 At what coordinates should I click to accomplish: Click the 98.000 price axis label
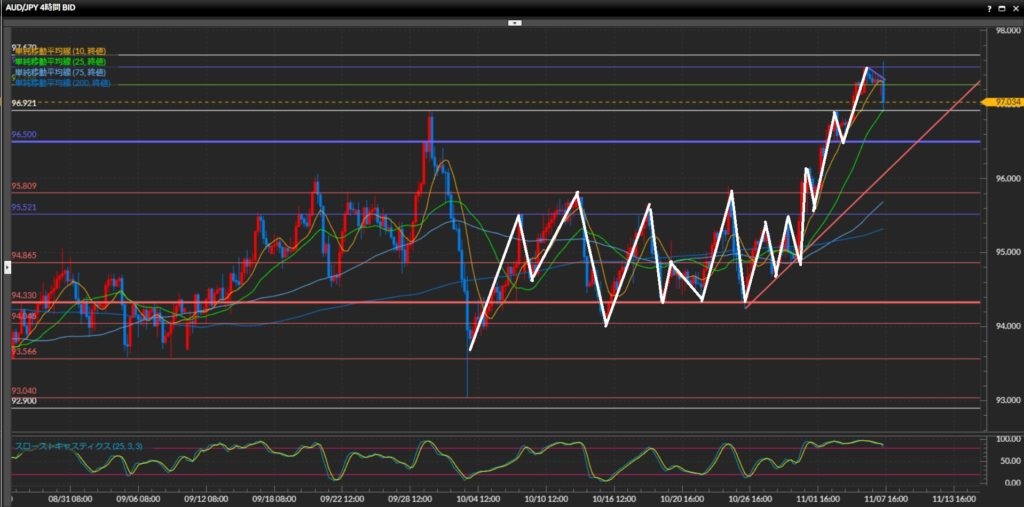(x=1003, y=31)
